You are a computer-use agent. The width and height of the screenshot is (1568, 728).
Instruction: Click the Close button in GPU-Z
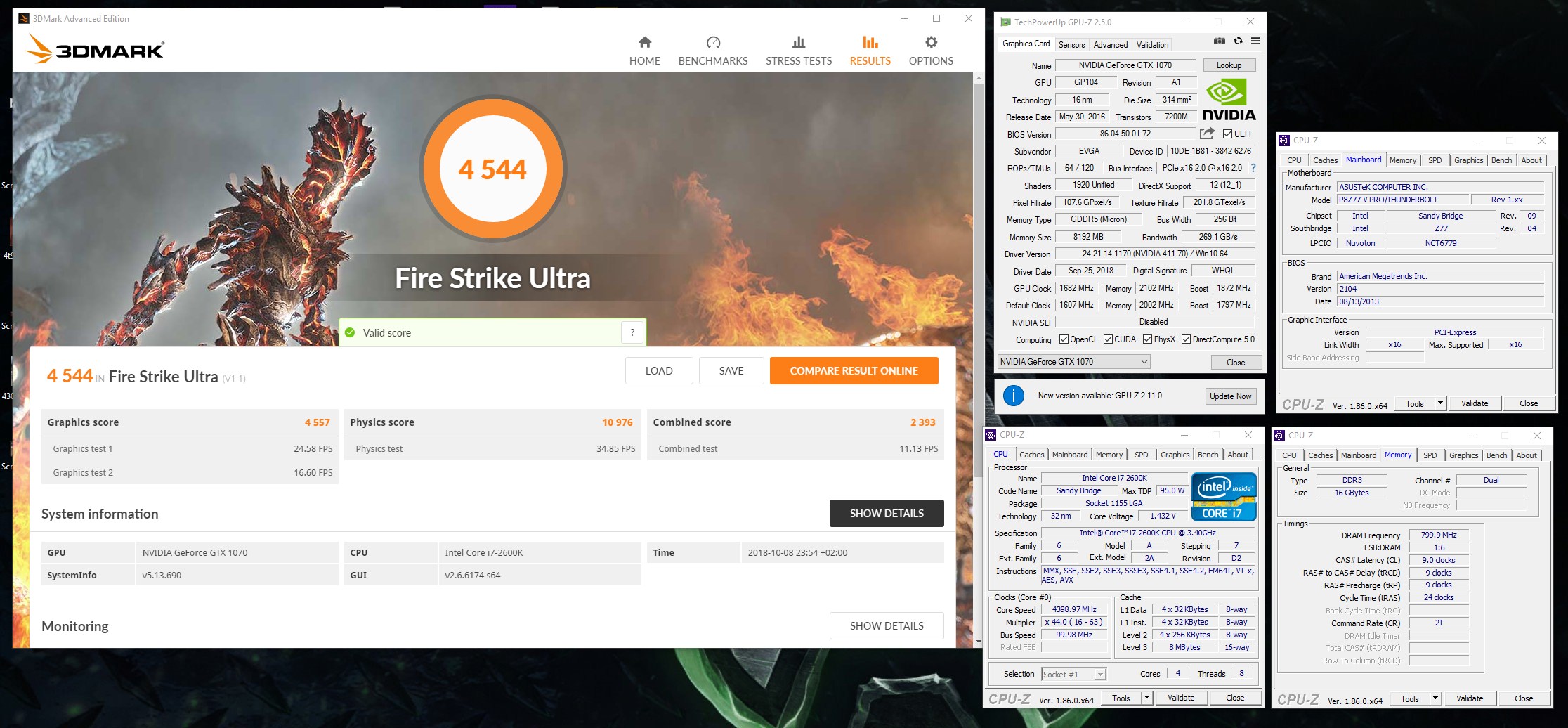pyautogui.click(x=1236, y=363)
